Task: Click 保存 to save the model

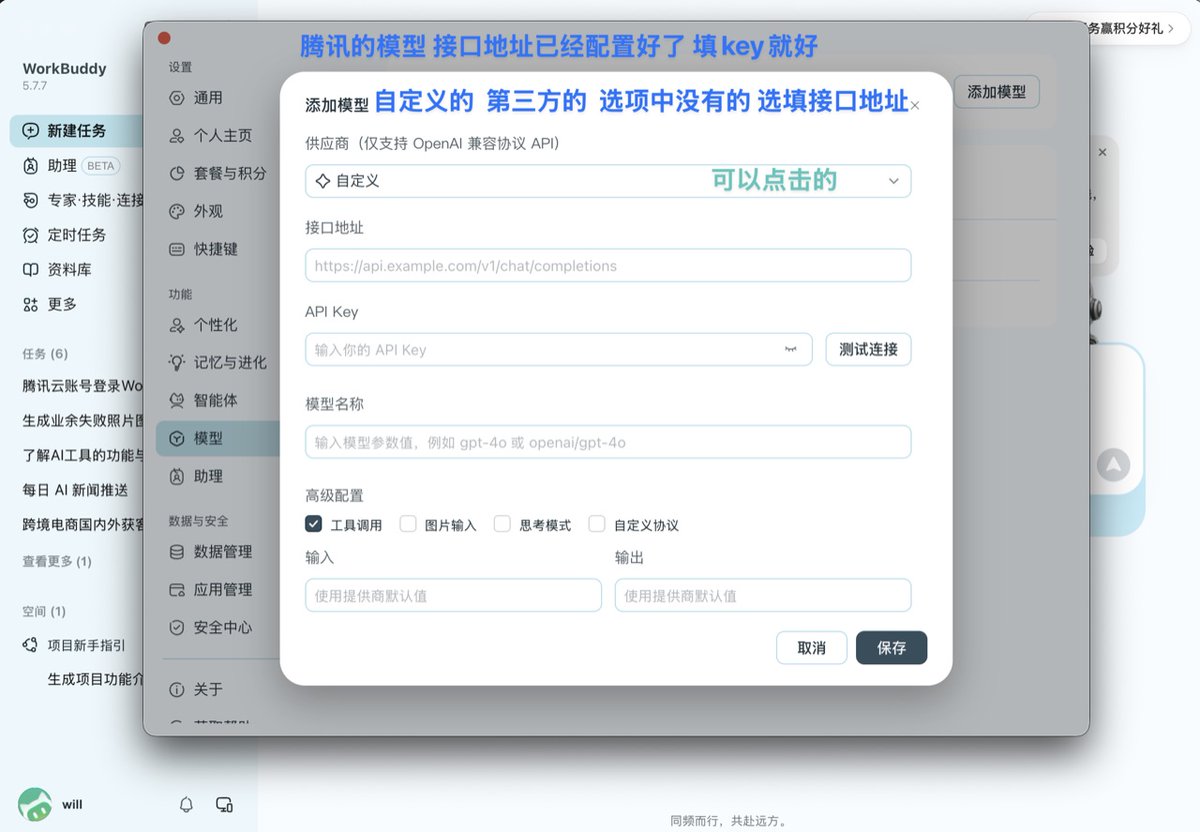Action: pos(891,648)
